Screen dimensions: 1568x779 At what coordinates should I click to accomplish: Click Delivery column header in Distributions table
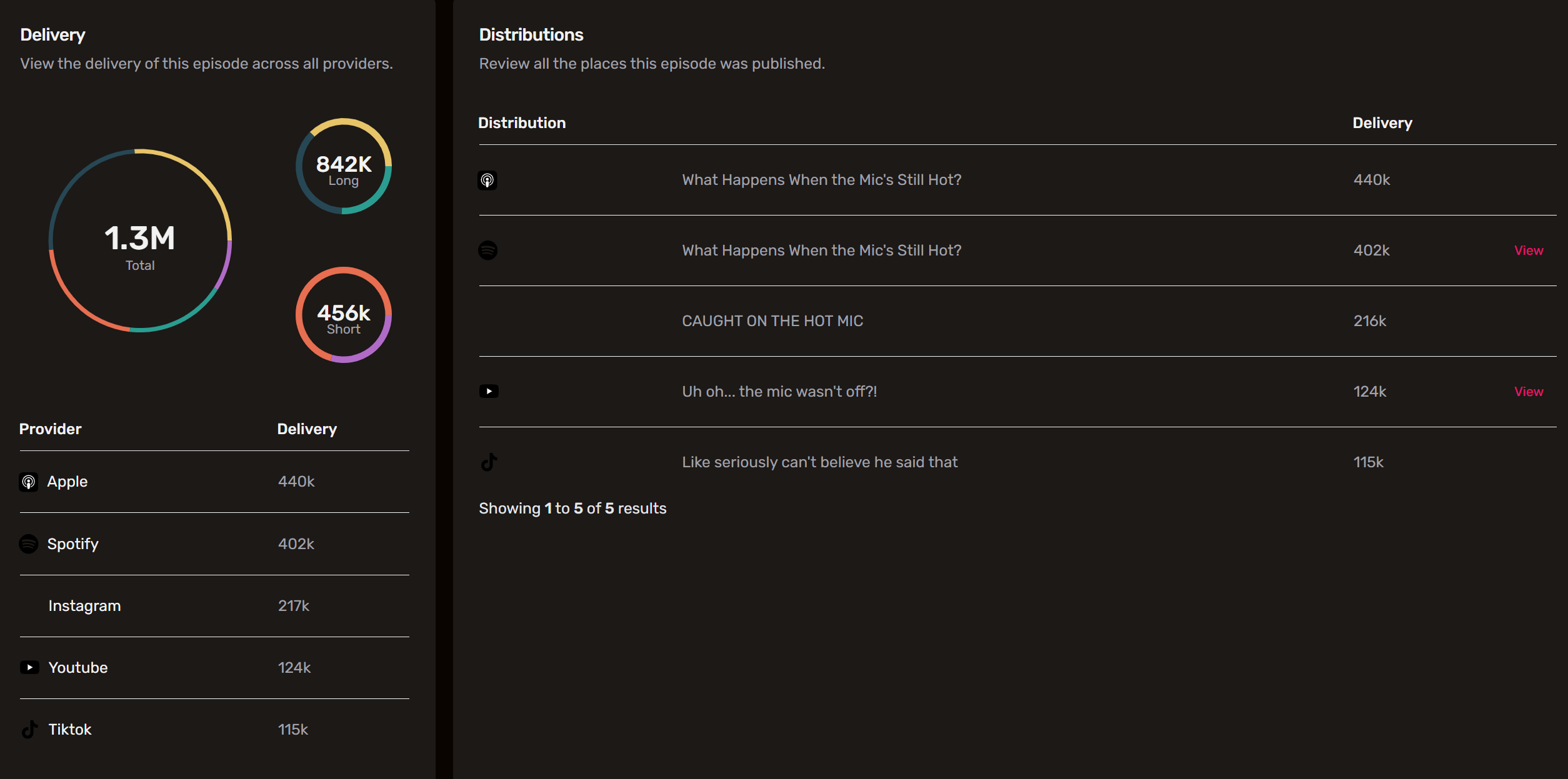[1382, 123]
